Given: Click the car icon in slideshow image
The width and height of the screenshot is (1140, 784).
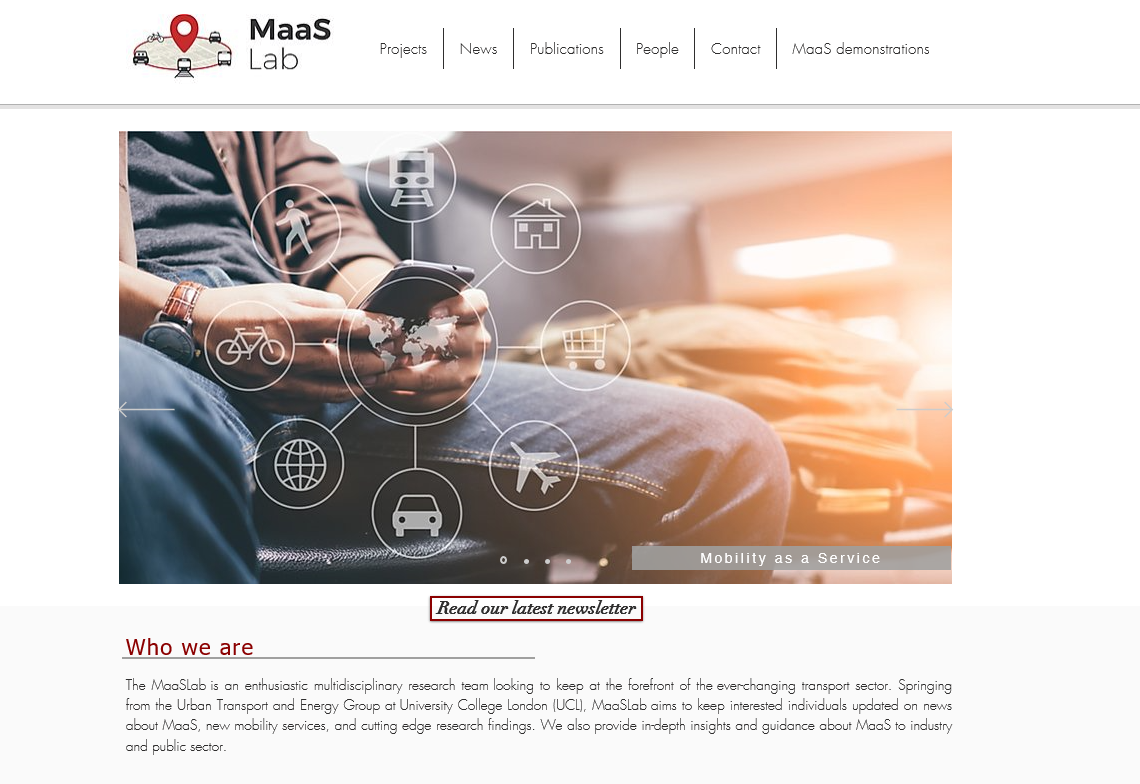Looking at the screenshot, I should [417, 514].
